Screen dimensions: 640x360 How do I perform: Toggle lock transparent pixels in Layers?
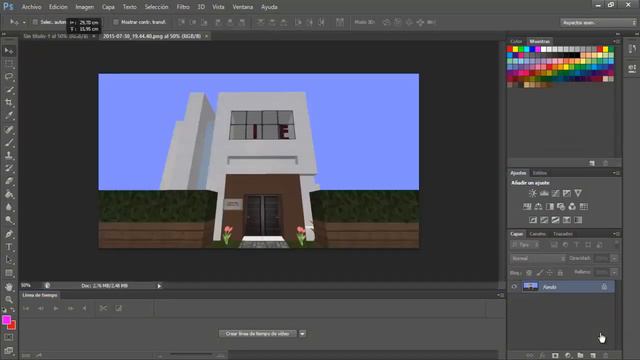pyautogui.click(x=529, y=273)
